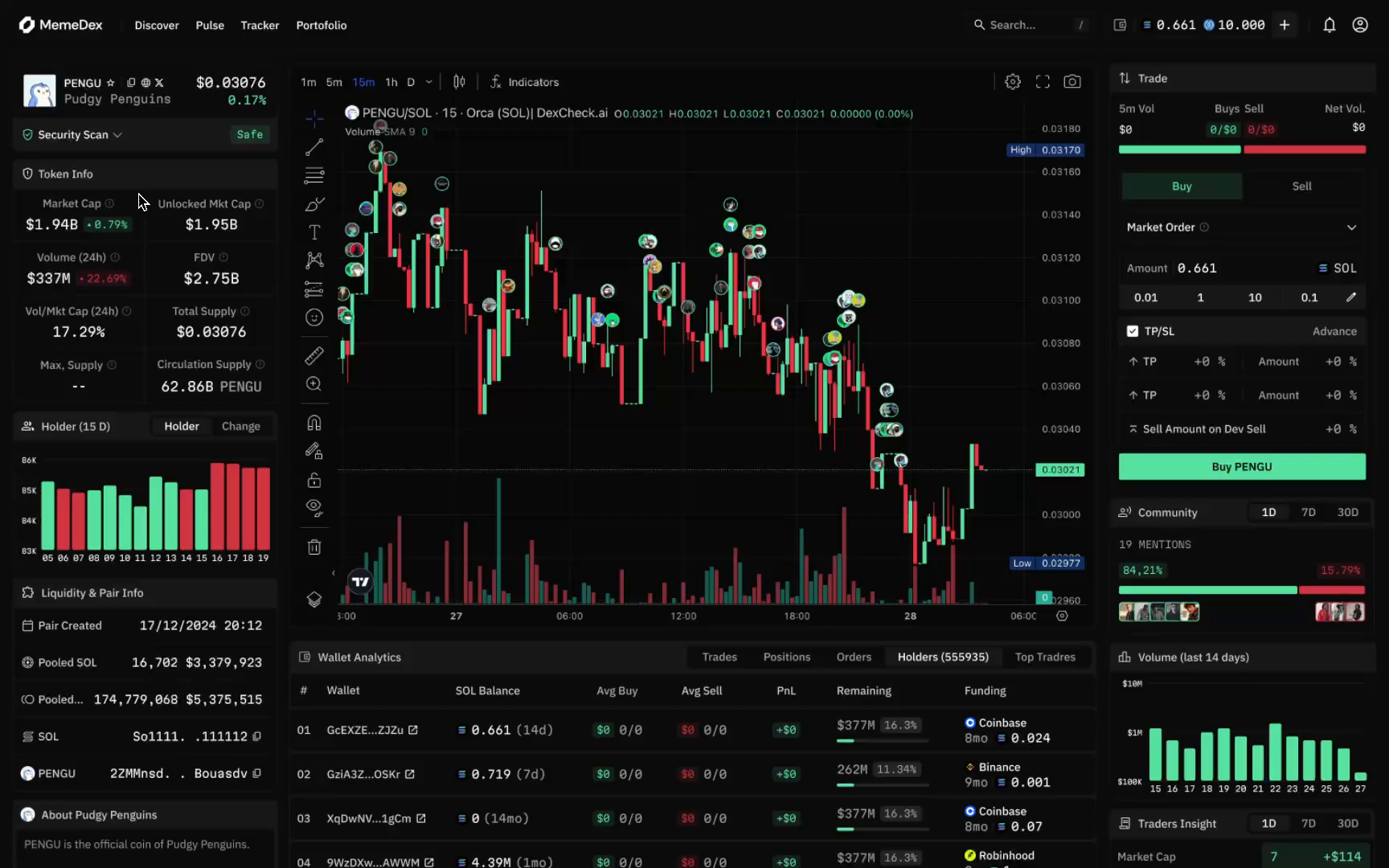Image resolution: width=1389 pixels, height=868 pixels.
Task: Select the Text annotation tool on chart toolbar
Action: coord(313,232)
